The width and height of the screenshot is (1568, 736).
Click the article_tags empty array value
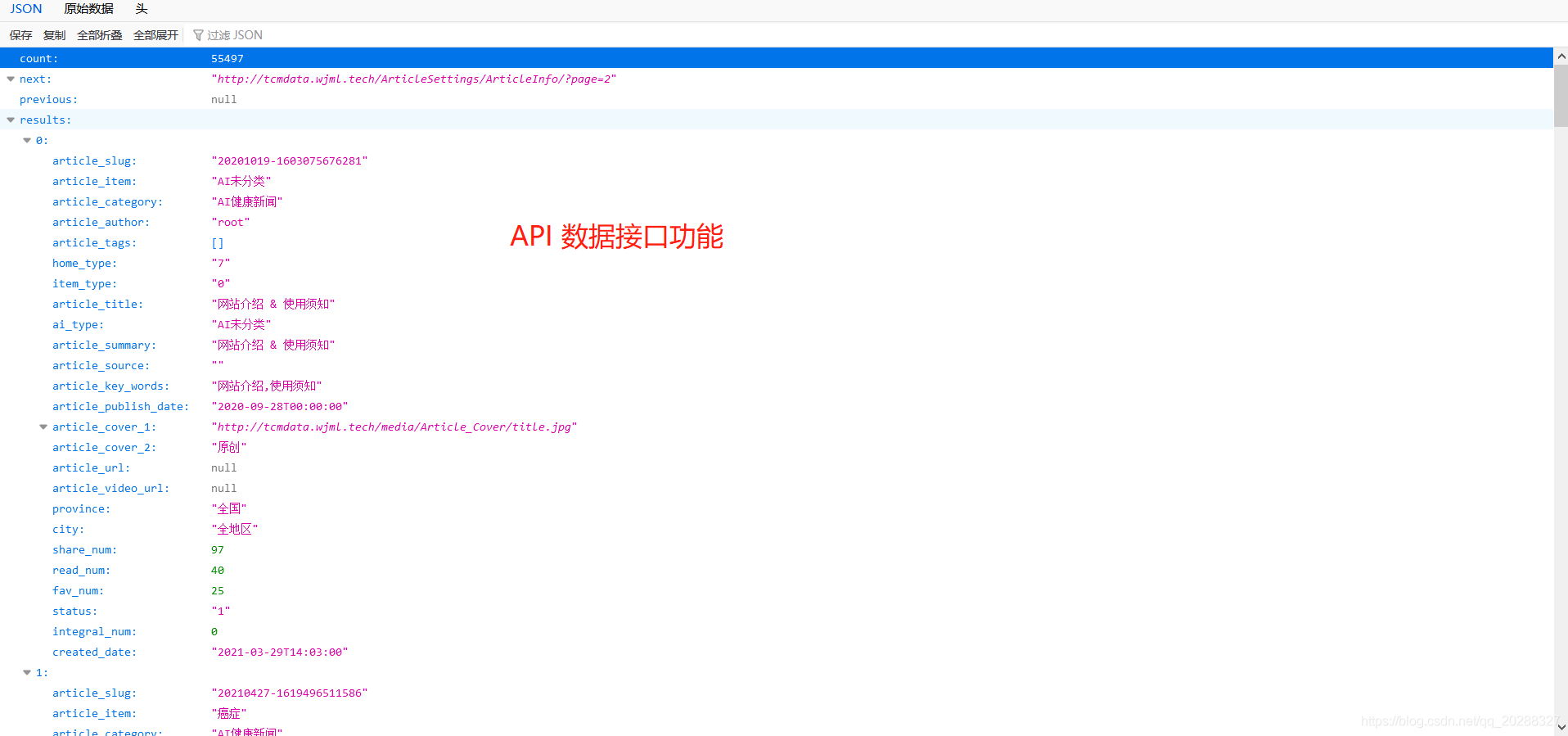coord(217,243)
